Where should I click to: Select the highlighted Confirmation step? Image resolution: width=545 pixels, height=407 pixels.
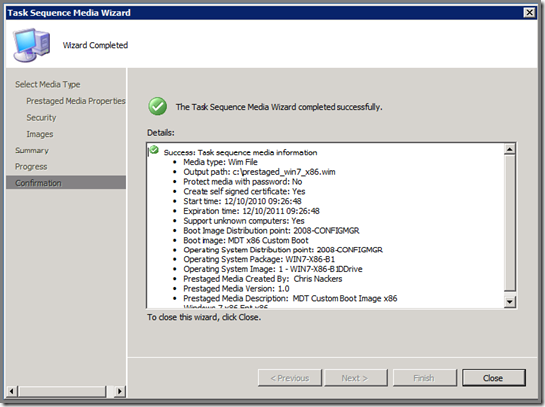[66, 182]
